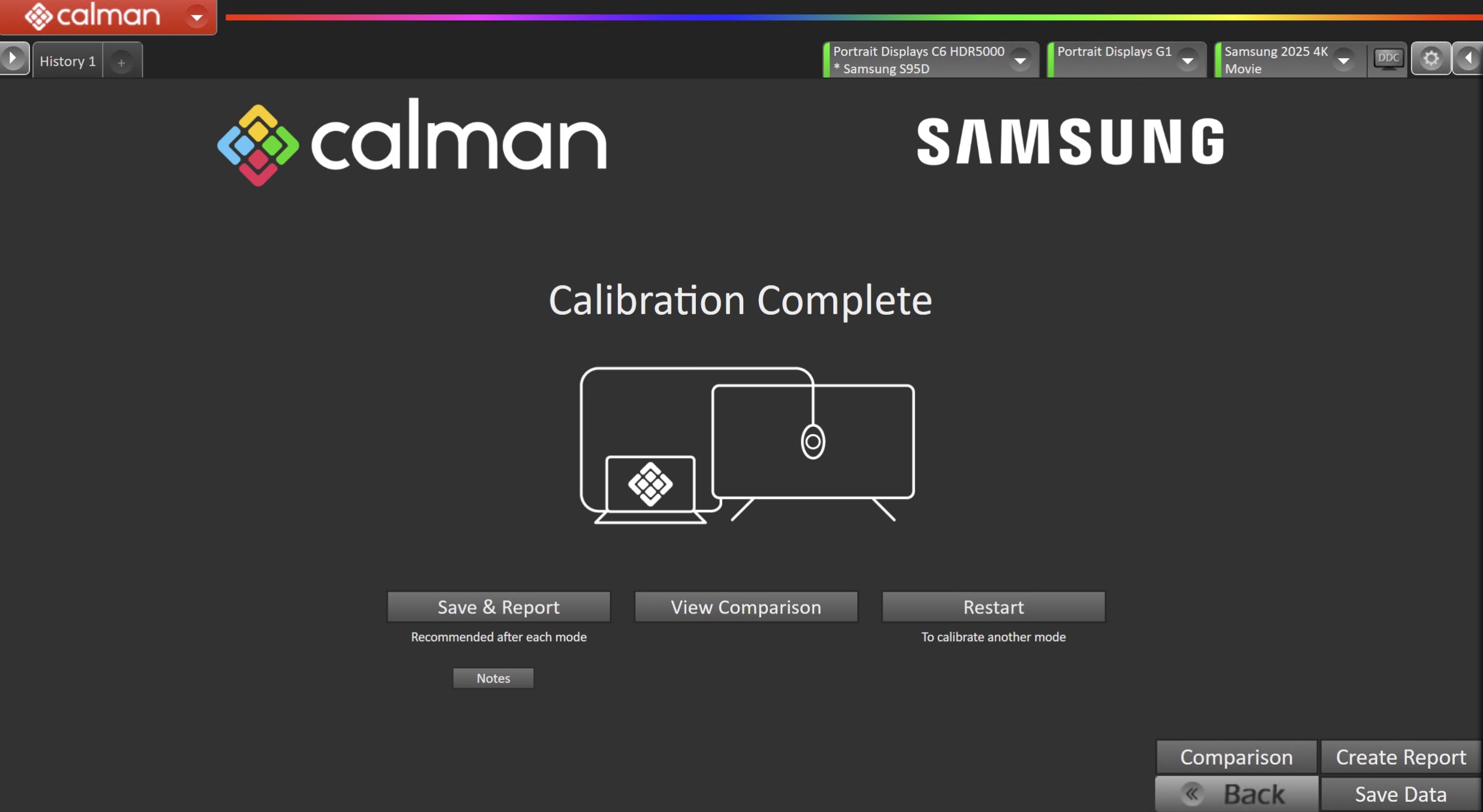Screen dimensions: 1483x812
Task: Expand left panel with play arrow icon
Action: [x=13, y=59]
